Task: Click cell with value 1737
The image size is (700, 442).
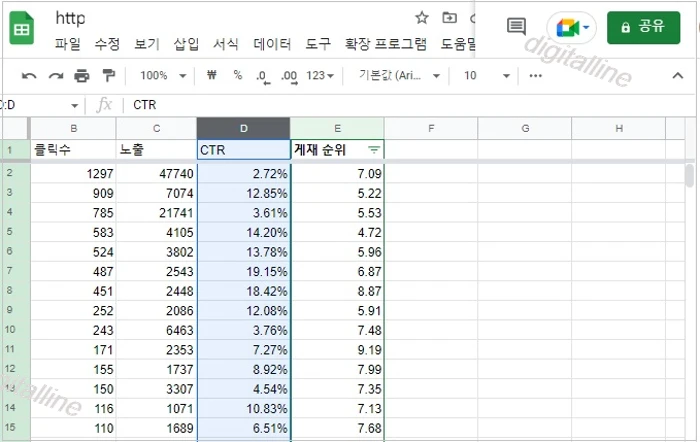Action: (156, 369)
